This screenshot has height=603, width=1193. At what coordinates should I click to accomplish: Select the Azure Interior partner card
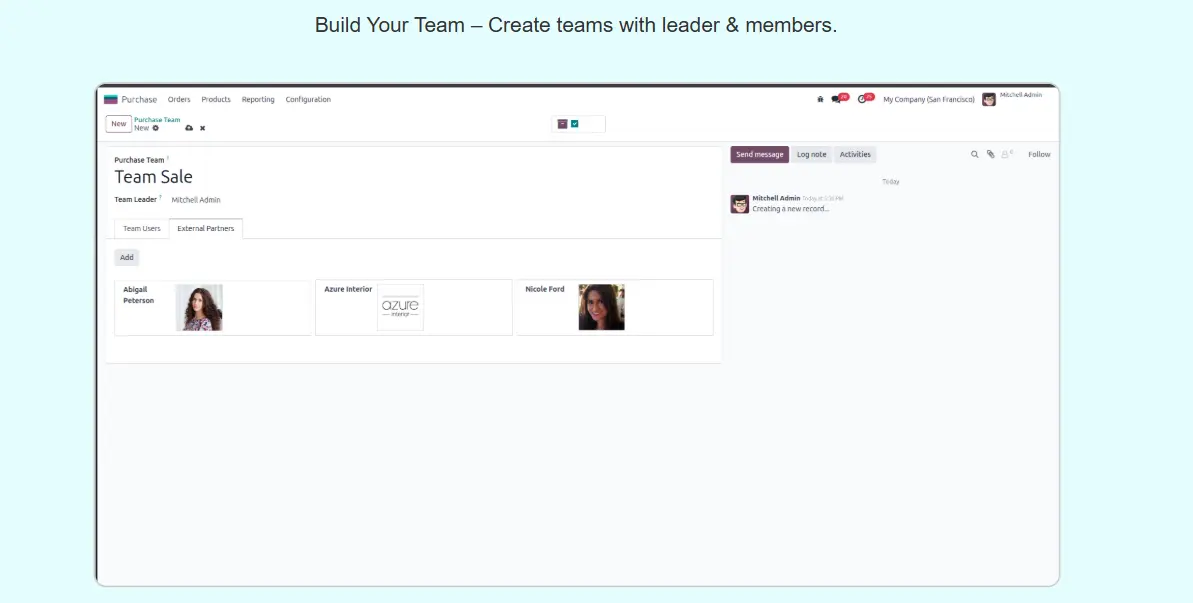(413, 307)
